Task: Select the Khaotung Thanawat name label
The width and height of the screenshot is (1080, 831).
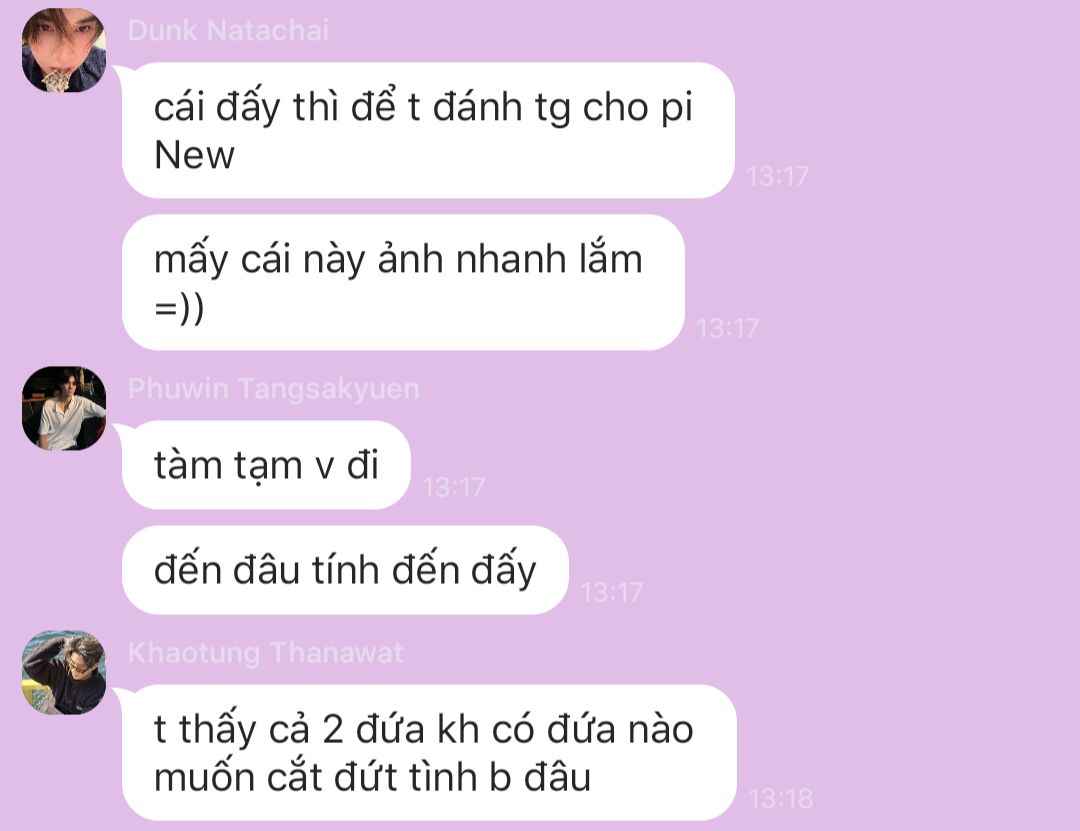Action: (265, 653)
